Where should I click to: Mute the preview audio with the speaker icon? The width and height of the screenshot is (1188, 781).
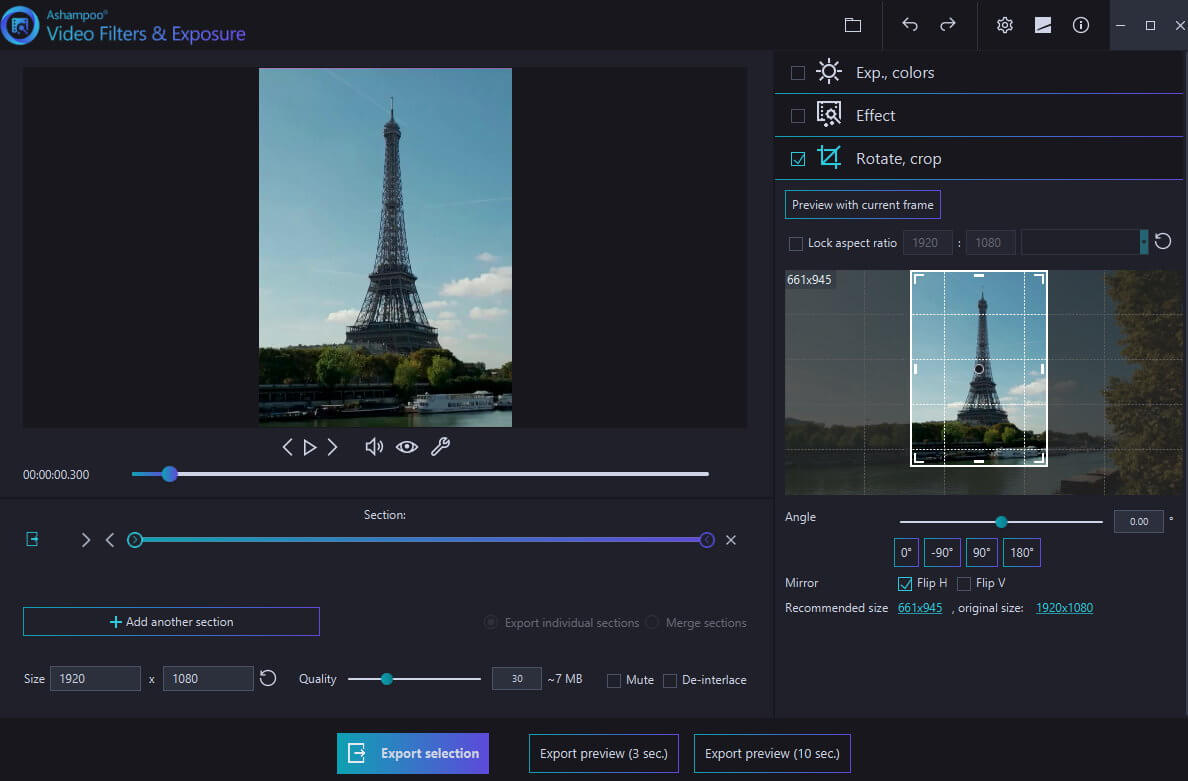tap(373, 446)
